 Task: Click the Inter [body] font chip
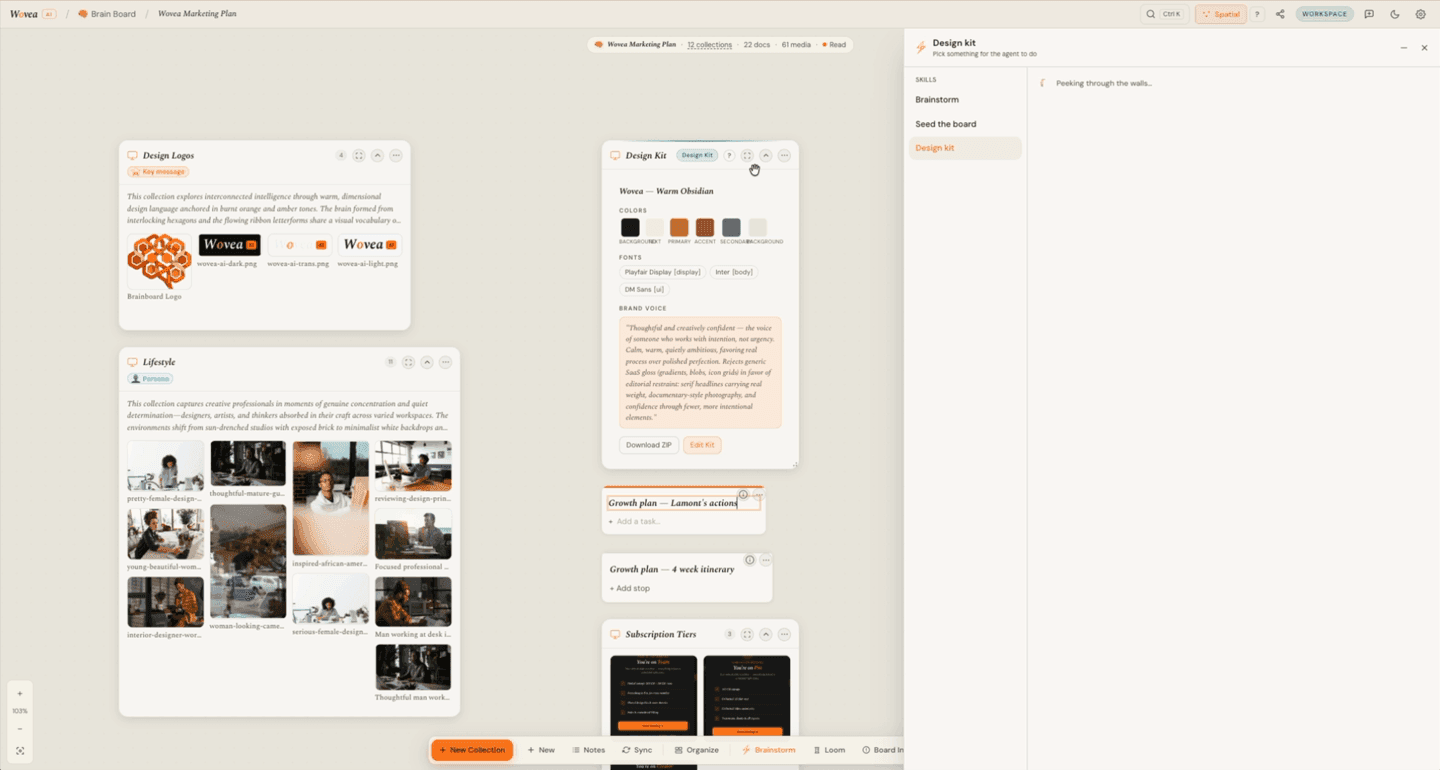734,272
